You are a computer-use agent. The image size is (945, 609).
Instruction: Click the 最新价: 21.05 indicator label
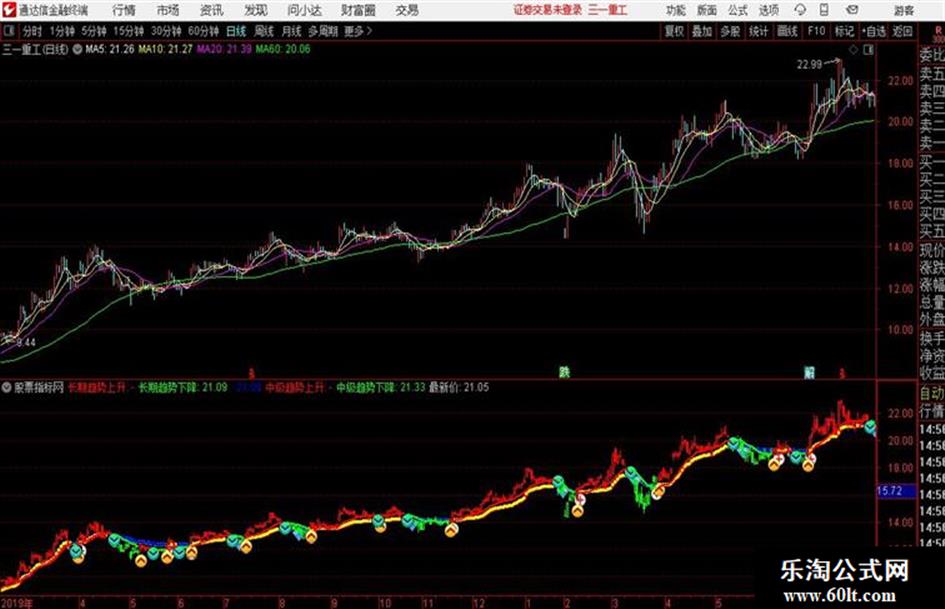point(459,388)
